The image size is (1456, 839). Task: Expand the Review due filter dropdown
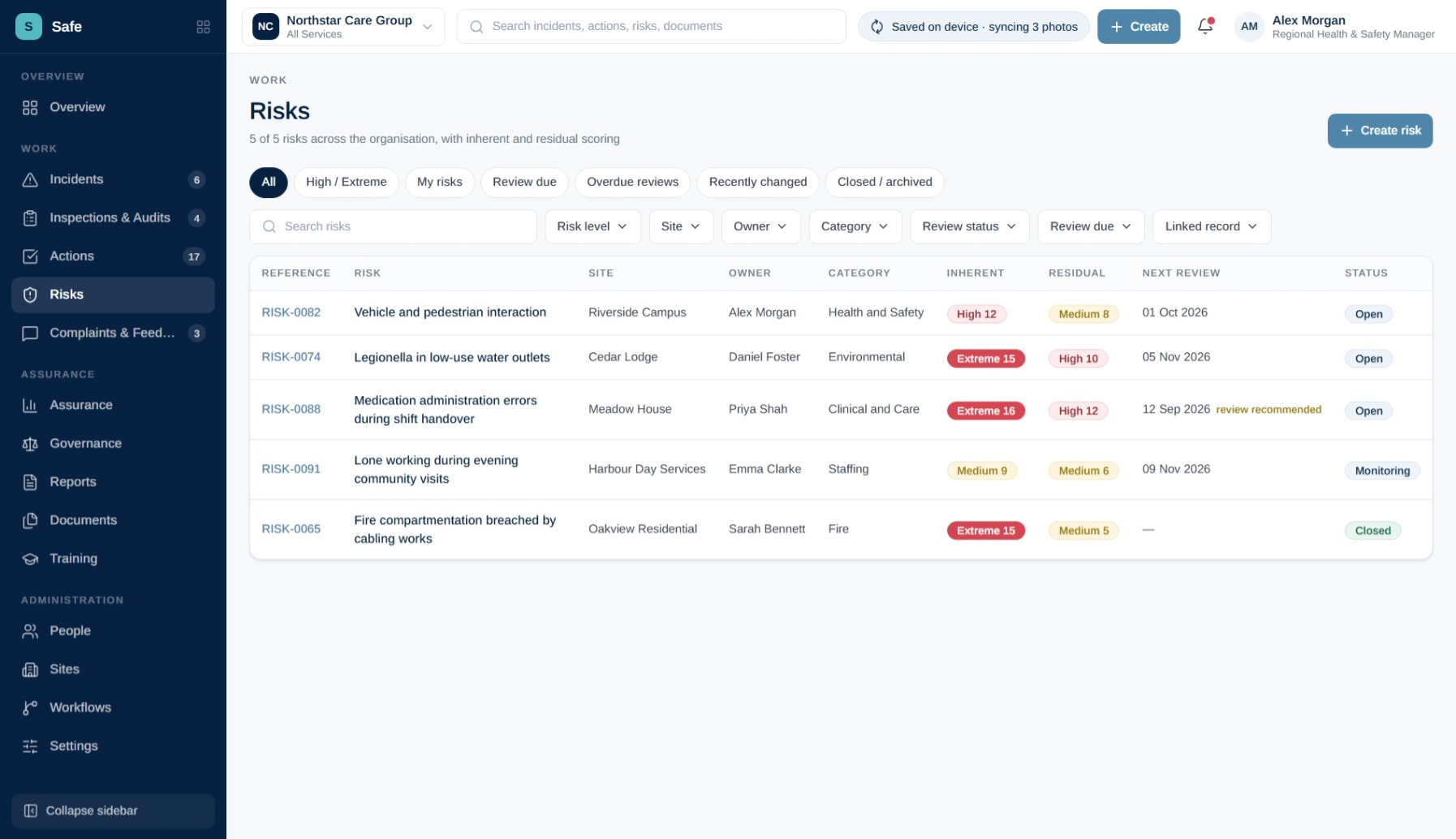pyautogui.click(x=1091, y=226)
